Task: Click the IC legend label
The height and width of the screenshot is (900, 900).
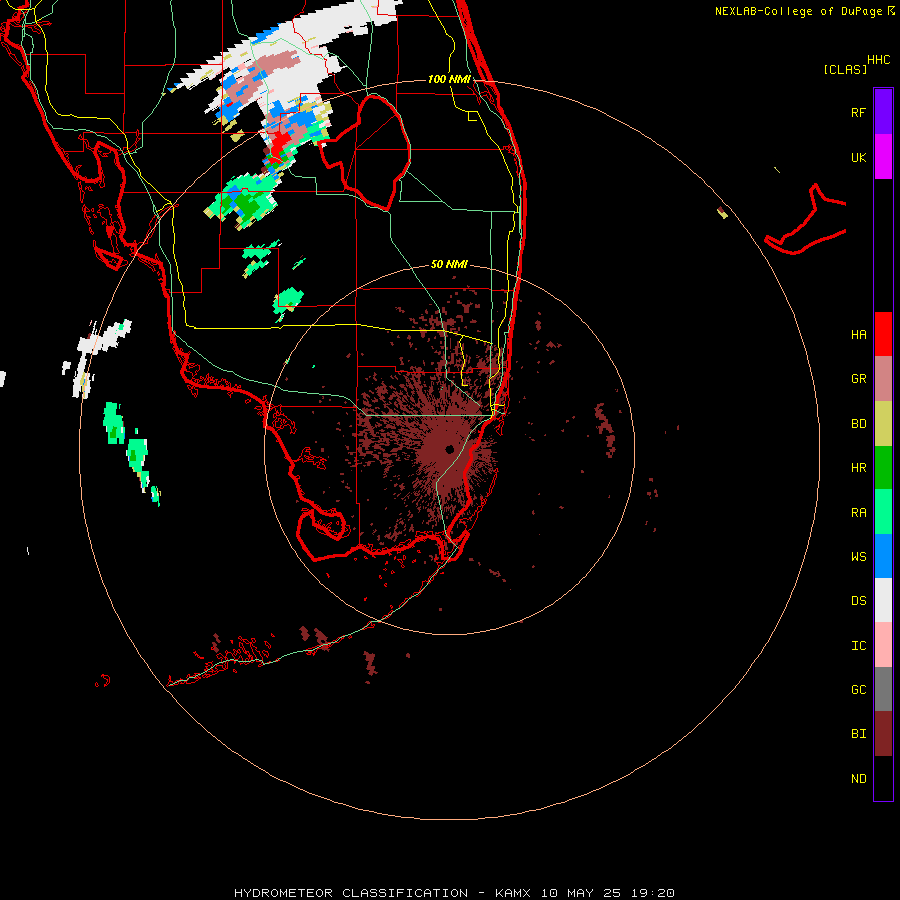Action: click(x=858, y=646)
